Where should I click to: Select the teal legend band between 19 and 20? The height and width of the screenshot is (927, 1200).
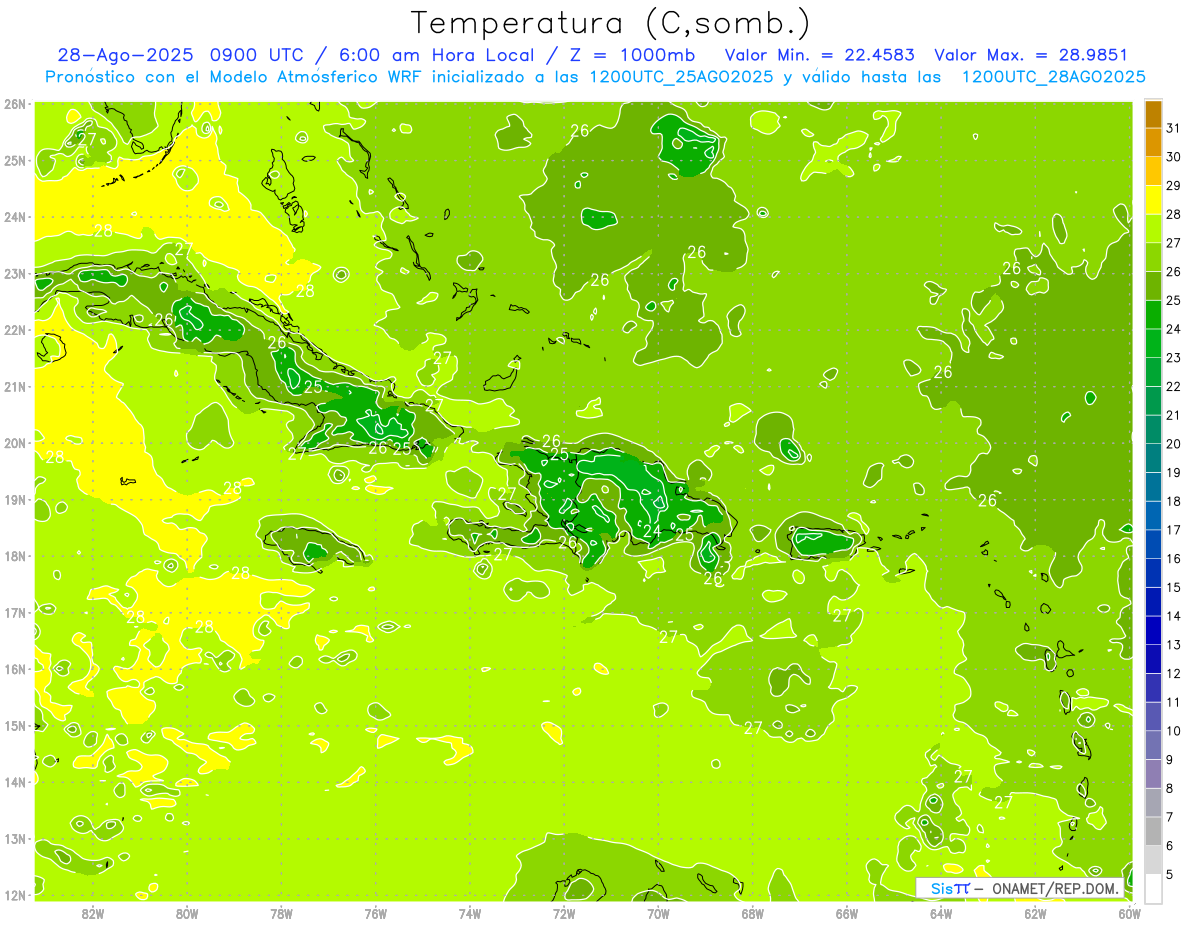click(x=1153, y=458)
